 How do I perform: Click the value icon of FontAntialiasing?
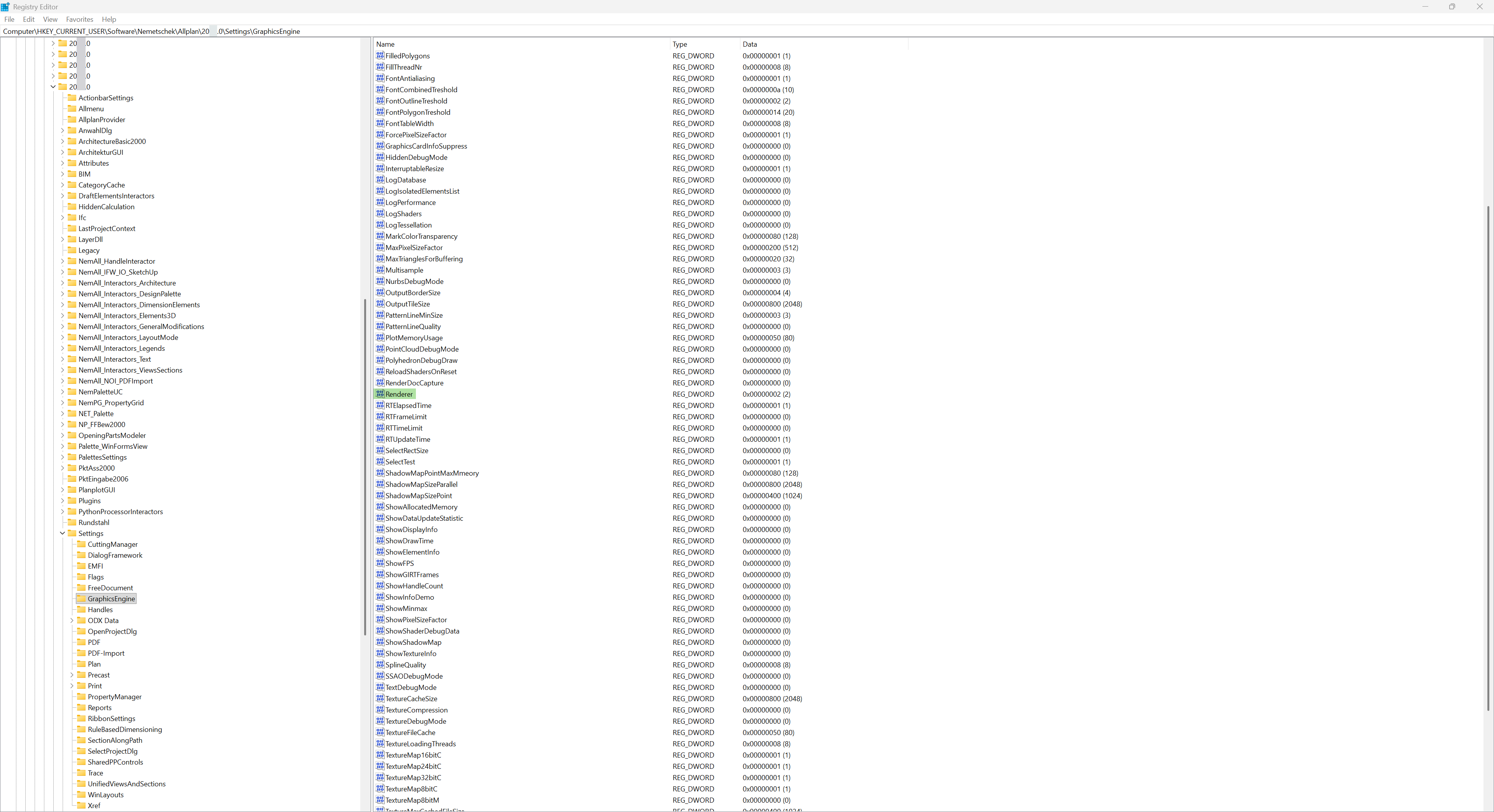(x=380, y=78)
